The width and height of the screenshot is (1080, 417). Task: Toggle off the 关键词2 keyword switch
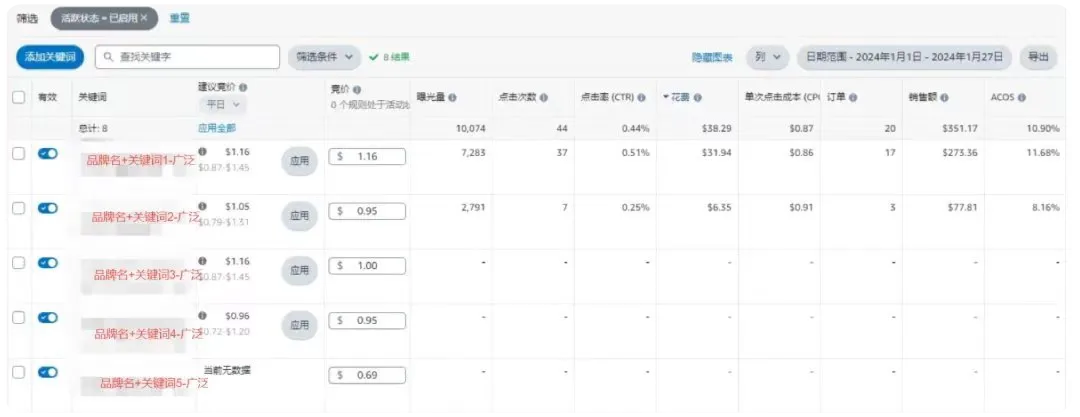pyautogui.click(x=48, y=208)
